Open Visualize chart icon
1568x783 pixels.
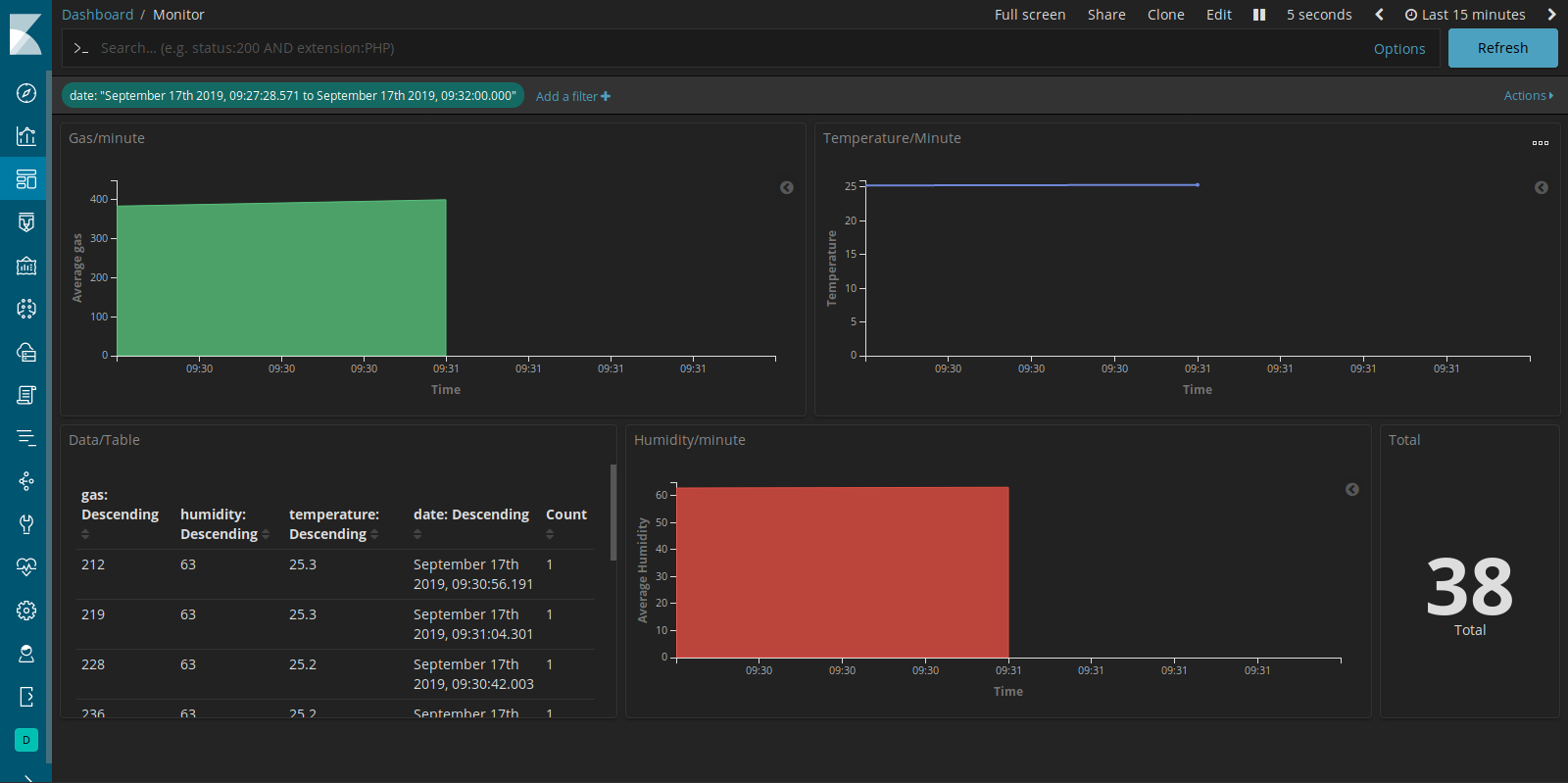pos(26,136)
